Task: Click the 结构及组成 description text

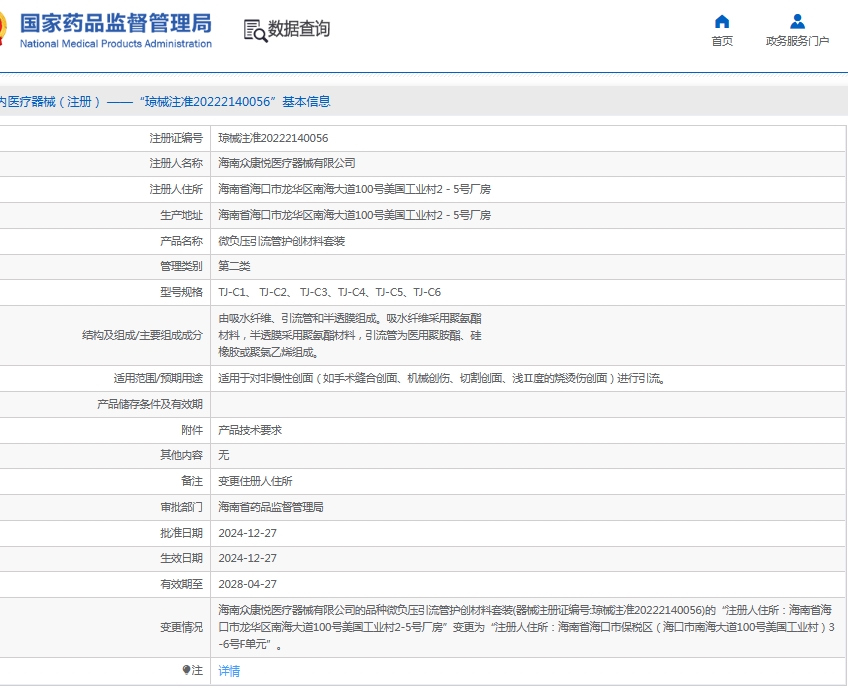Action: point(350,335)
